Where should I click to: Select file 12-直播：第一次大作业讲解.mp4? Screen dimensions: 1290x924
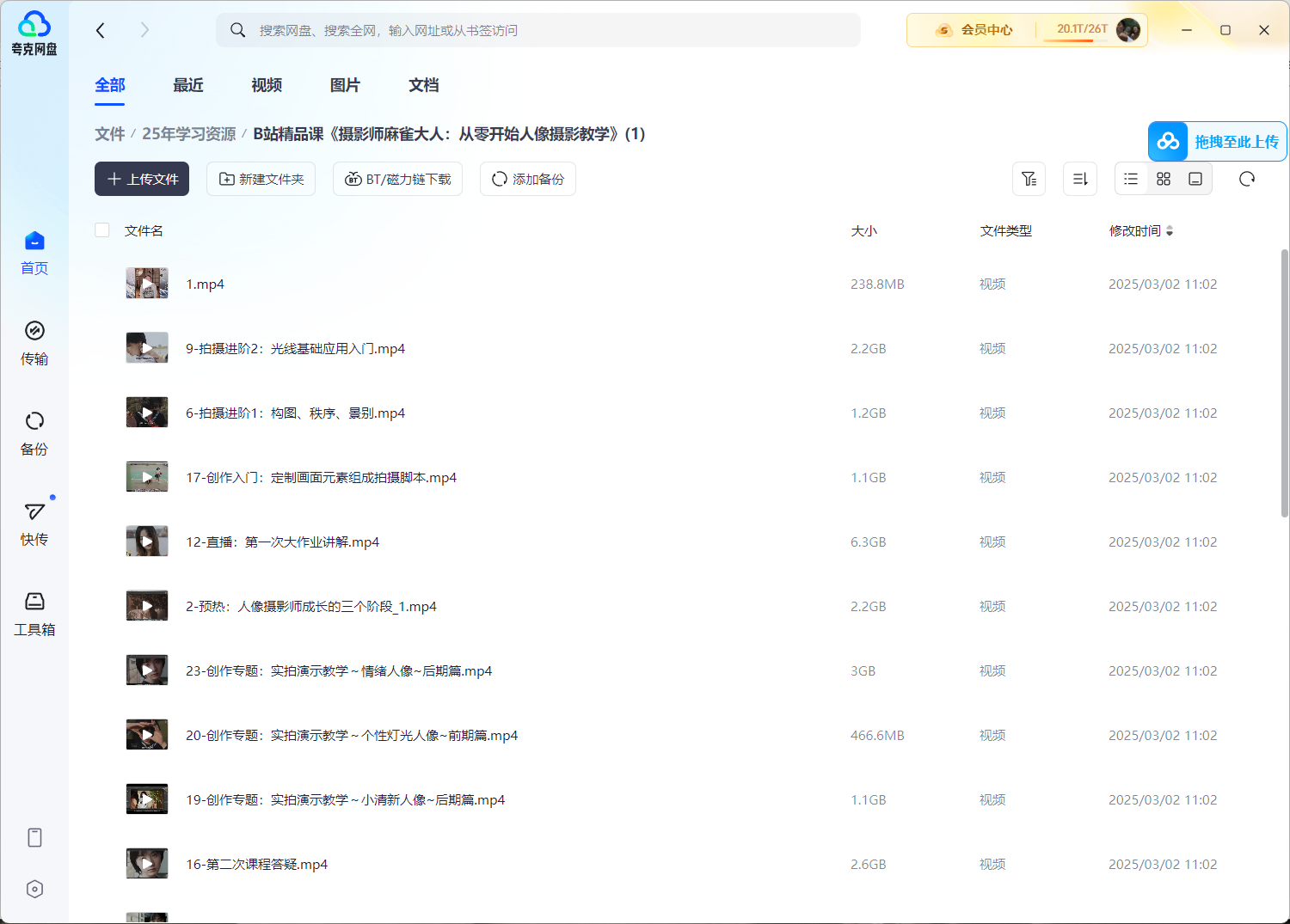282,542
